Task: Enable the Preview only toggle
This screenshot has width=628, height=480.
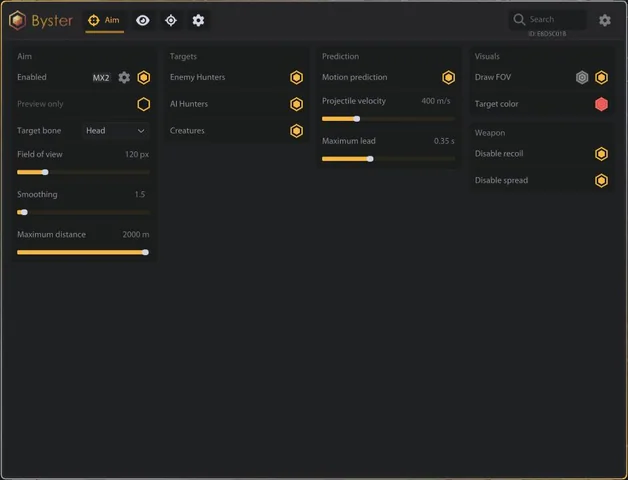Action: point(144,104)
